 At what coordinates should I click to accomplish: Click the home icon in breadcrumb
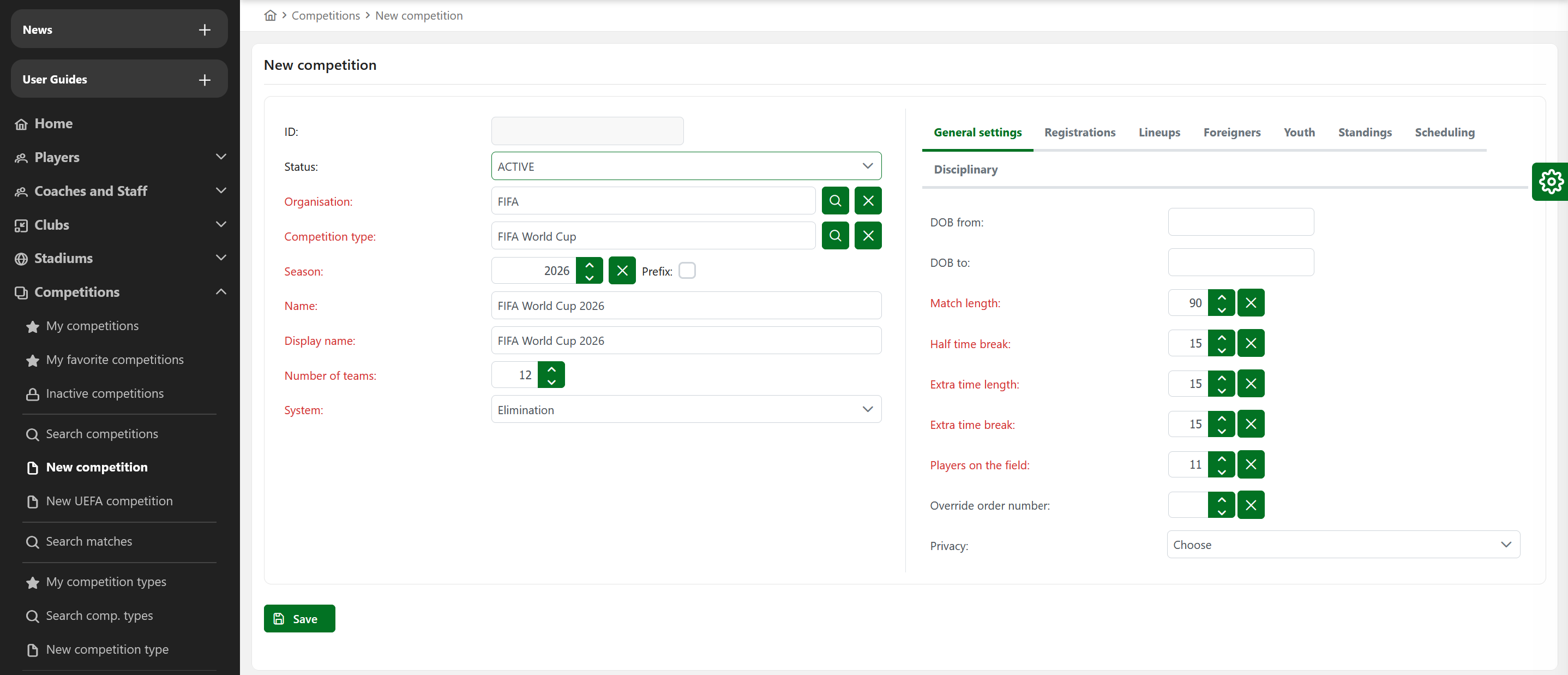click(271, 15)
